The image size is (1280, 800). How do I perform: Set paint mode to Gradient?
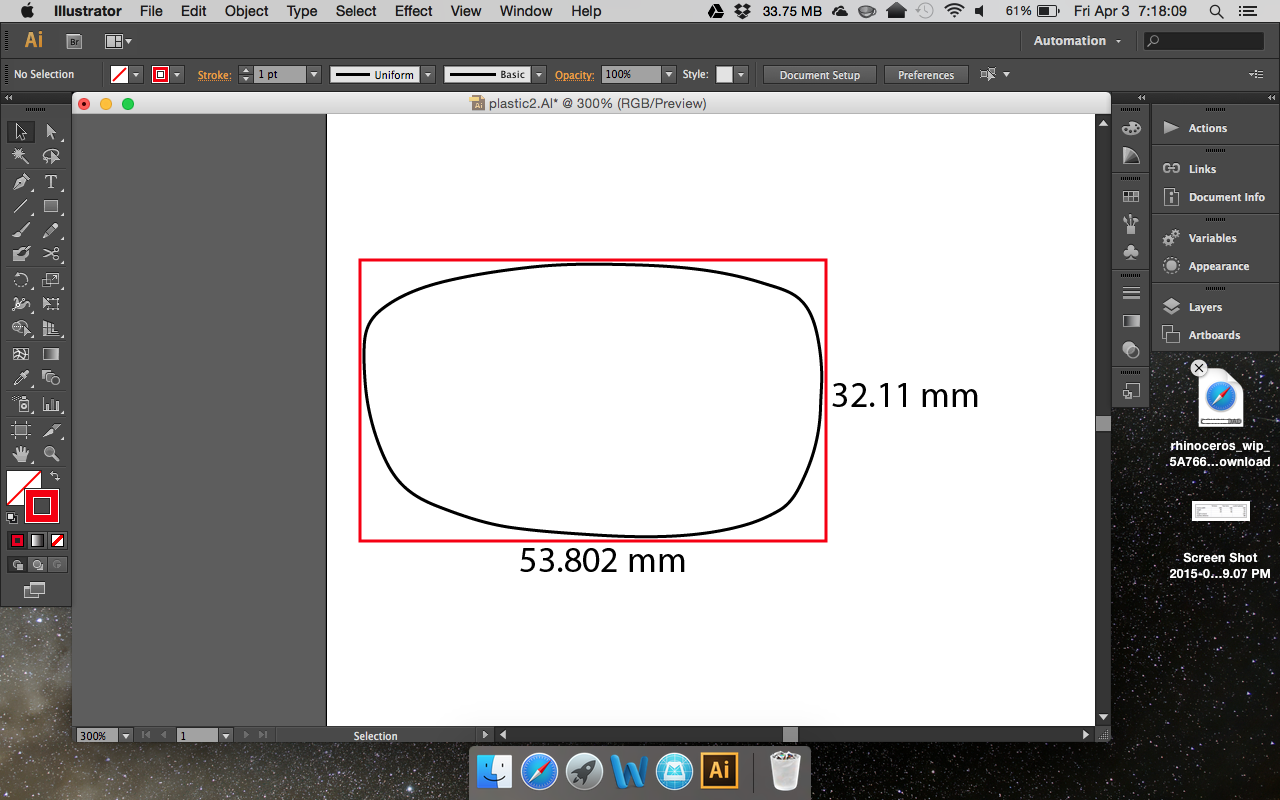[x=37, y=541]
